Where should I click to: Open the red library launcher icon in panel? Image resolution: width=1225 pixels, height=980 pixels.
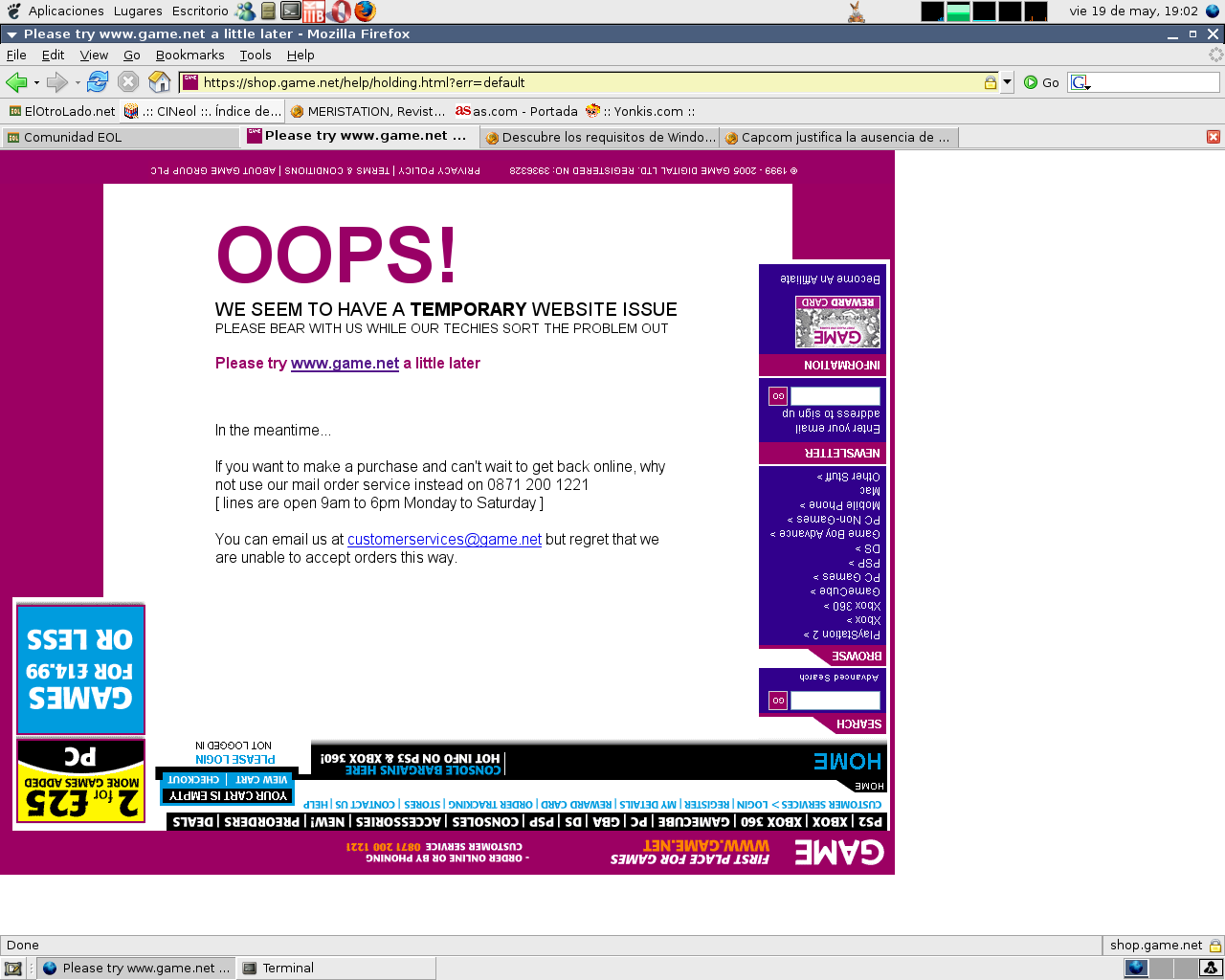click(x=314, y=11)
